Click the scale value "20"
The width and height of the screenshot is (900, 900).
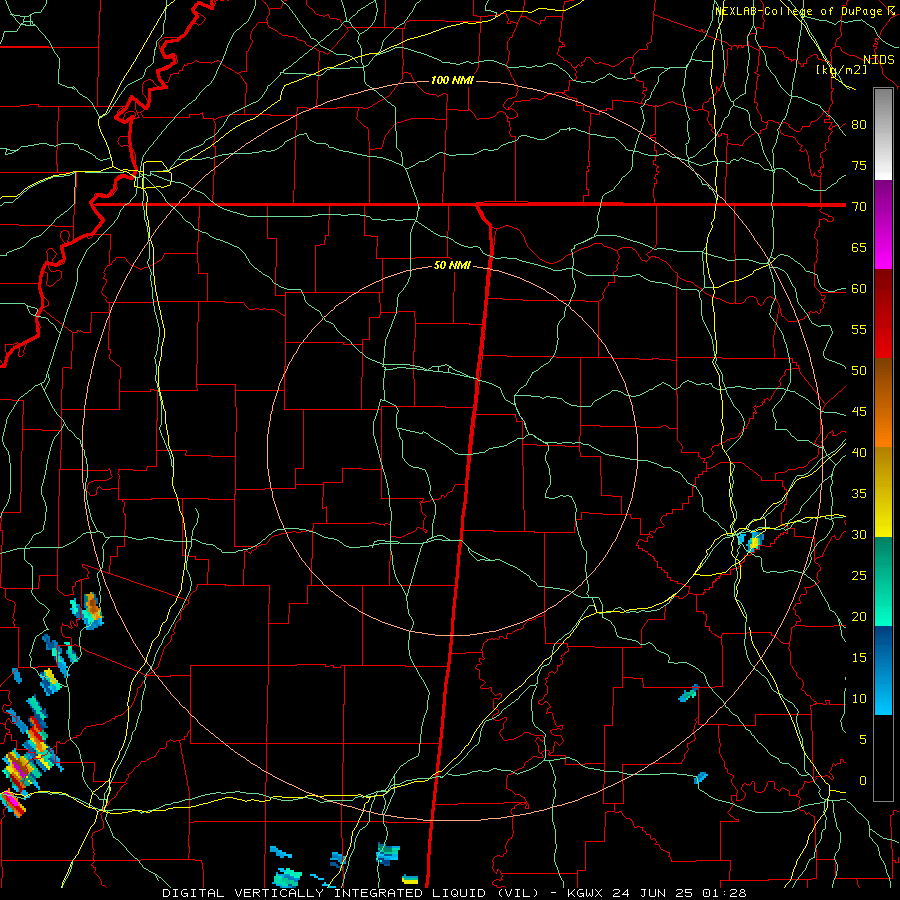(x=859, y=616)
